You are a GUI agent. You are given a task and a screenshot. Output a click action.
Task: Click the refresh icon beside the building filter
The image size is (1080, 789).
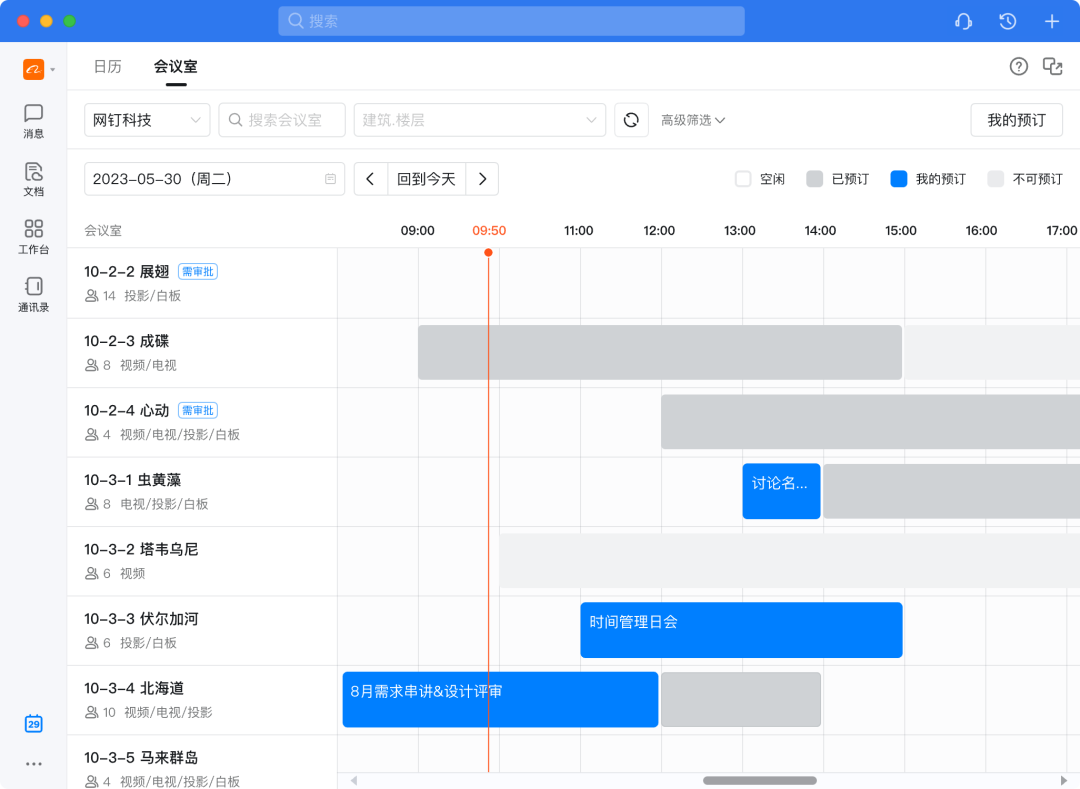[x=631, y=120]
